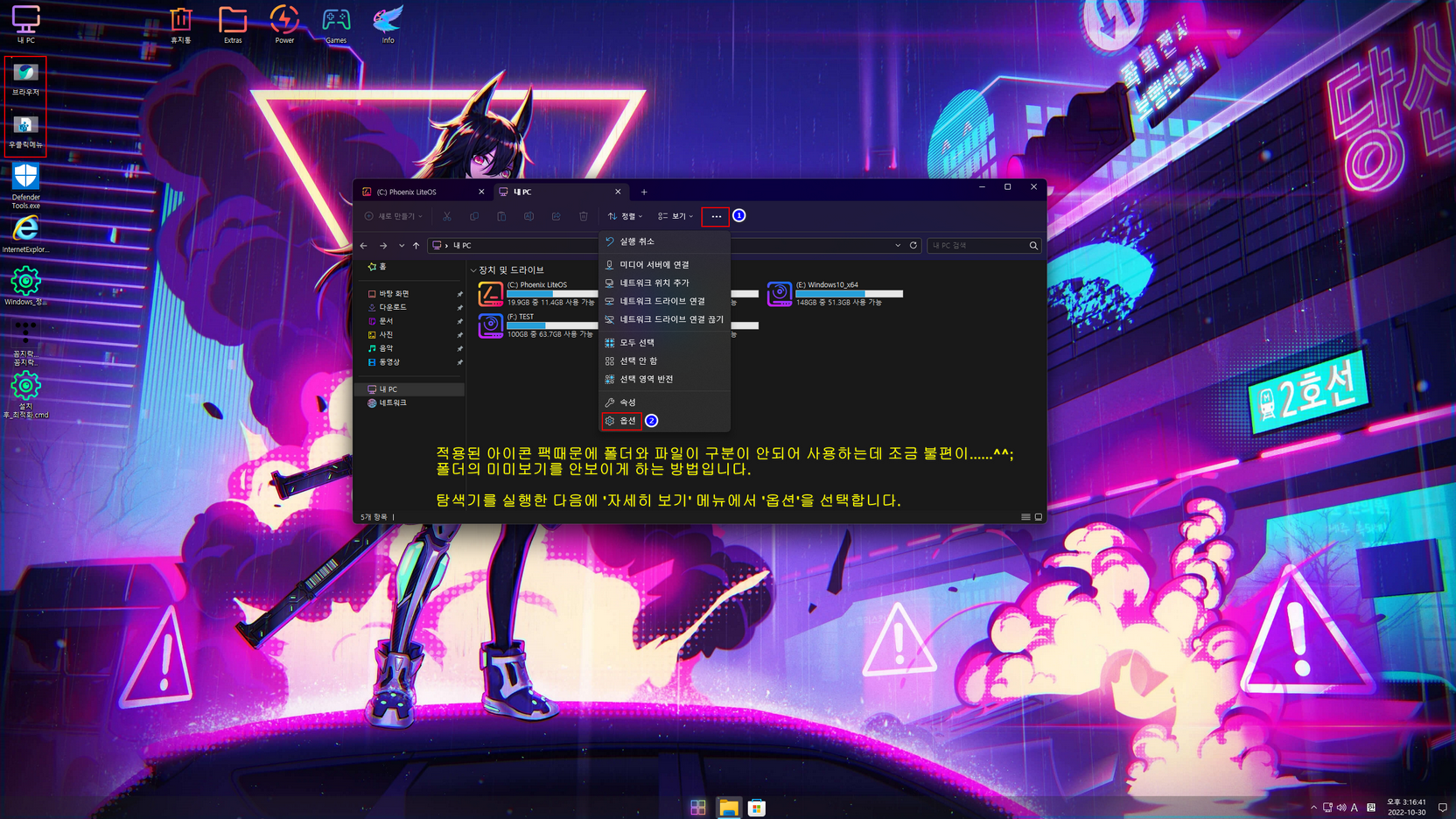Choose 미디어 서버에 연결 menu item

pos(665,264)
